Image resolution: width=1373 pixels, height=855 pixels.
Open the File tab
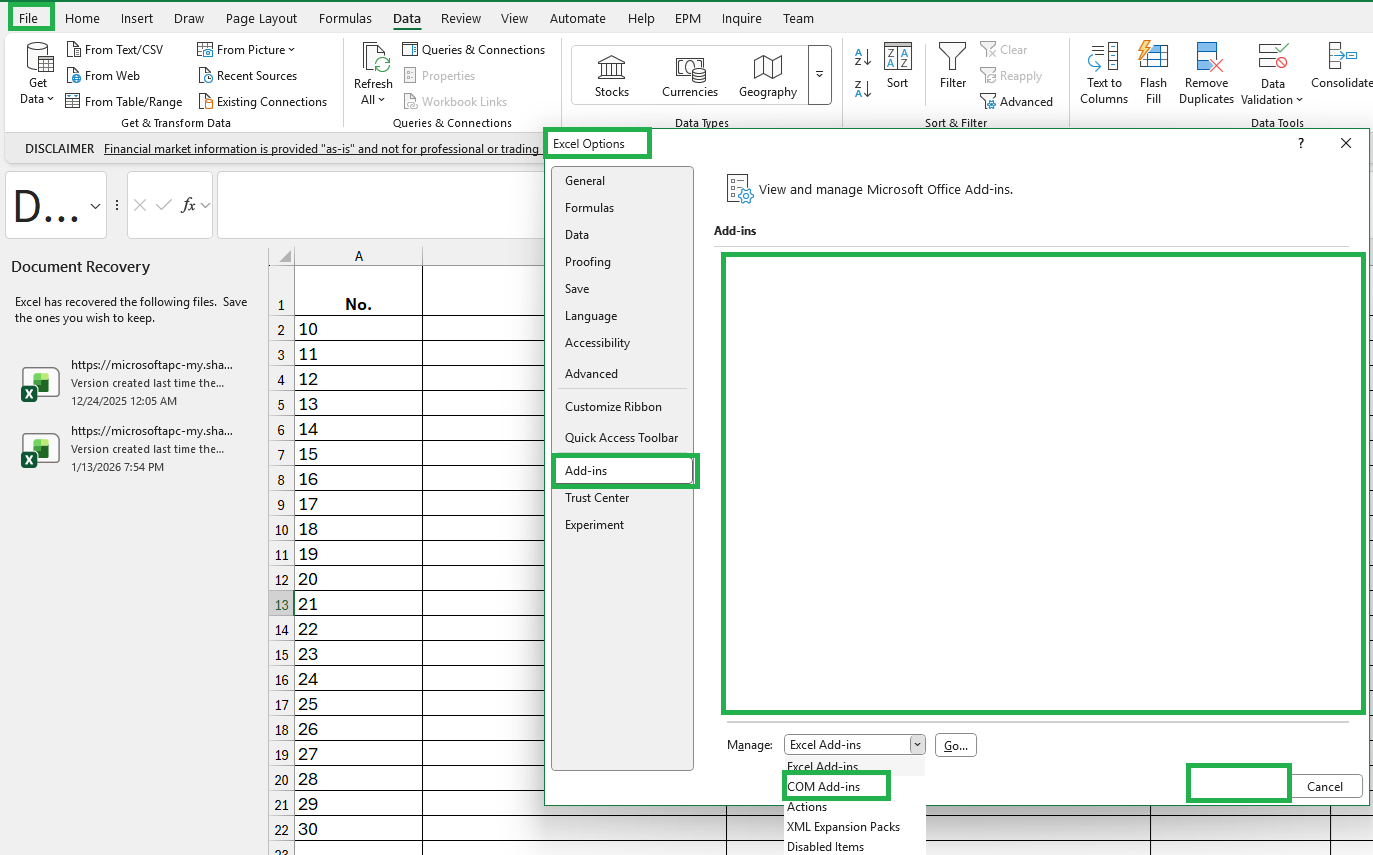click(29, 18)
